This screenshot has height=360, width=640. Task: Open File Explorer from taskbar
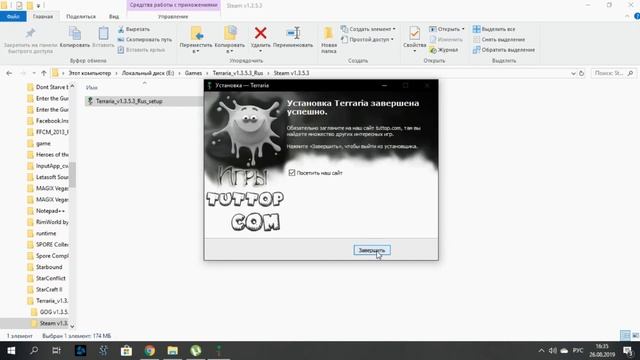(173, 351)
